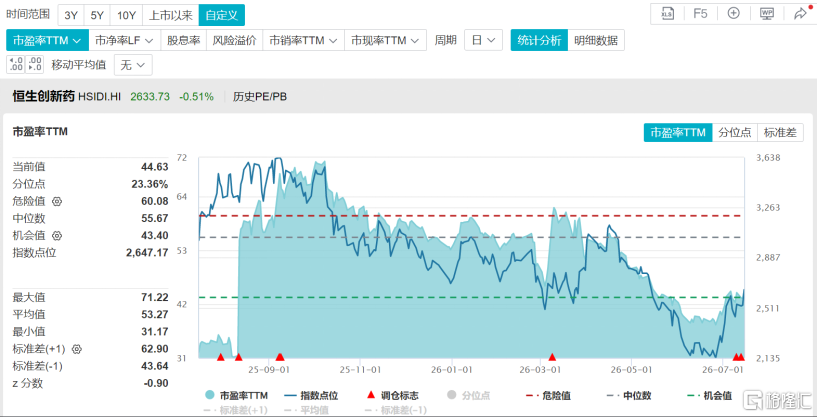Open 明细数据 view

coord(596,40)
